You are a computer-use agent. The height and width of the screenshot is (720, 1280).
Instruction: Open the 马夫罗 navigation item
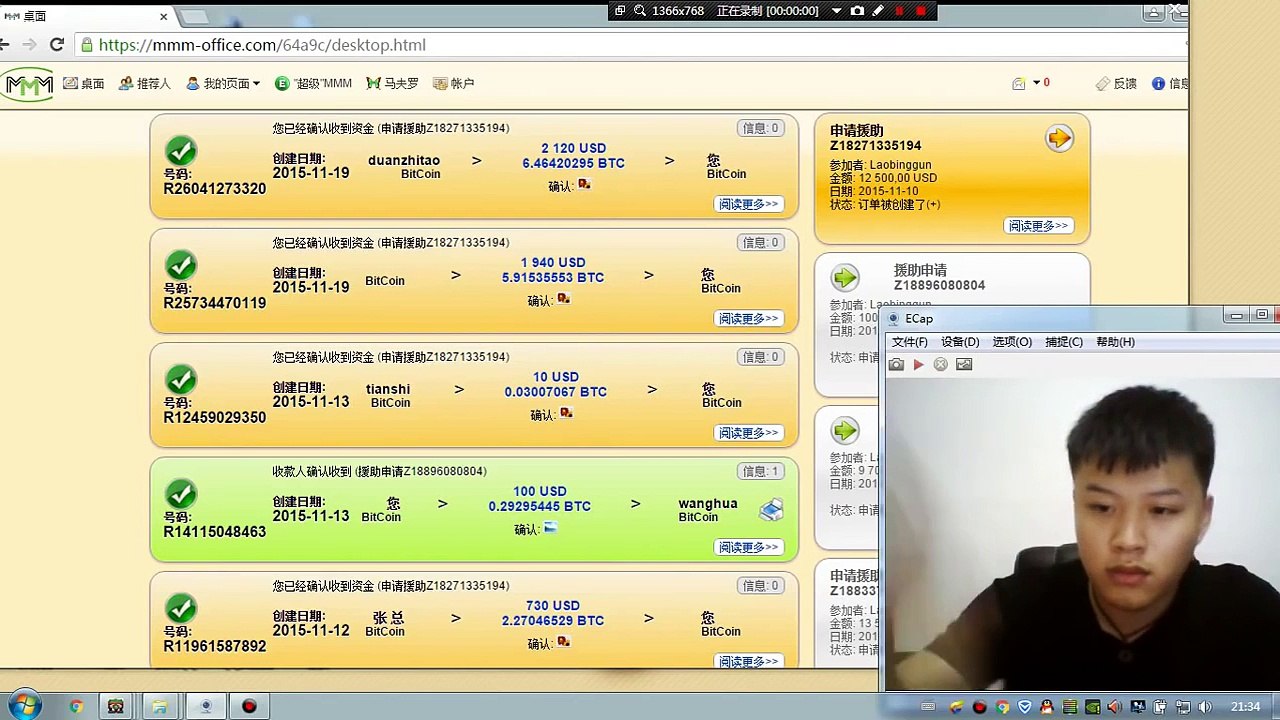coord(392,84)
